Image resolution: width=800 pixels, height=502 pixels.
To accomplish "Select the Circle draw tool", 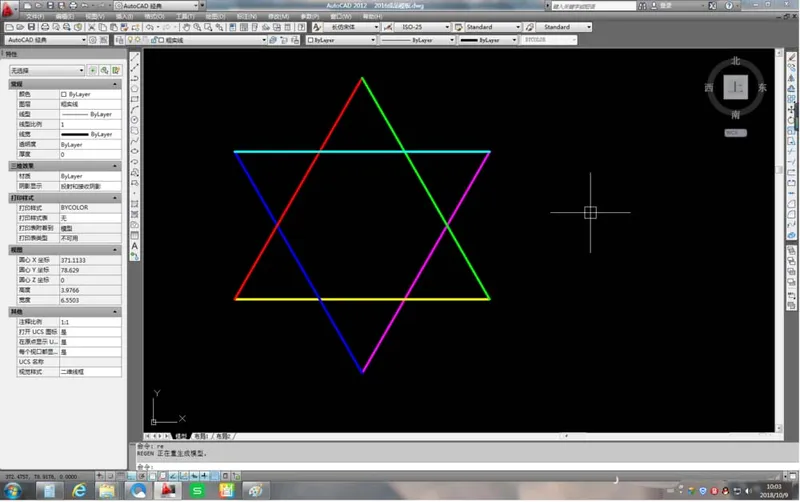I will [x=135, y=119].
